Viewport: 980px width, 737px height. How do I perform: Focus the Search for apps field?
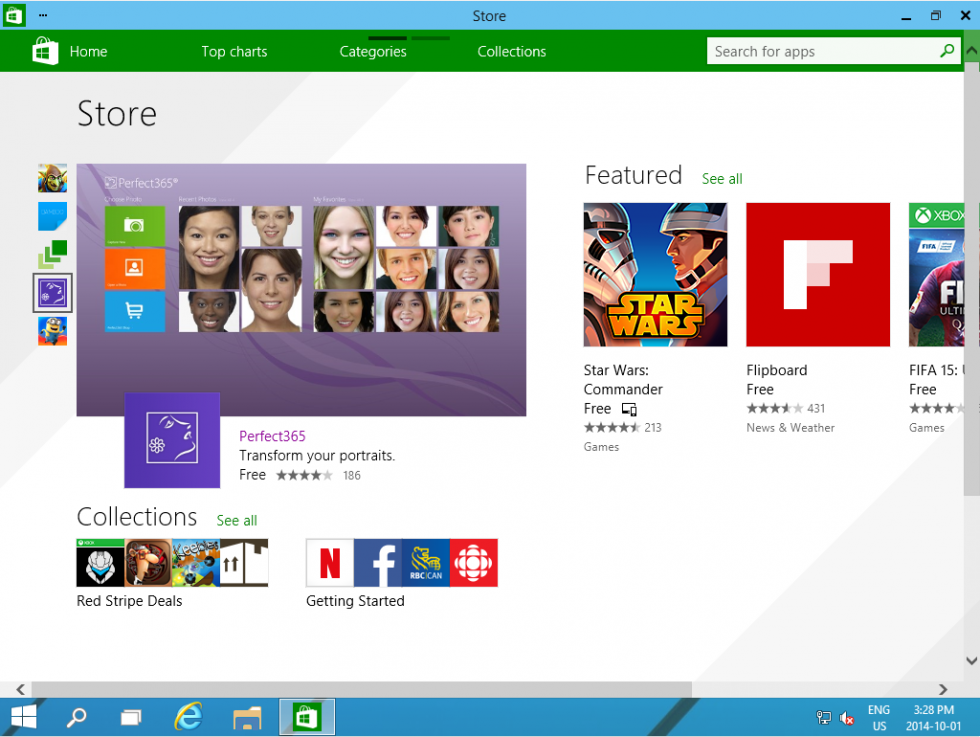[820, 51]
